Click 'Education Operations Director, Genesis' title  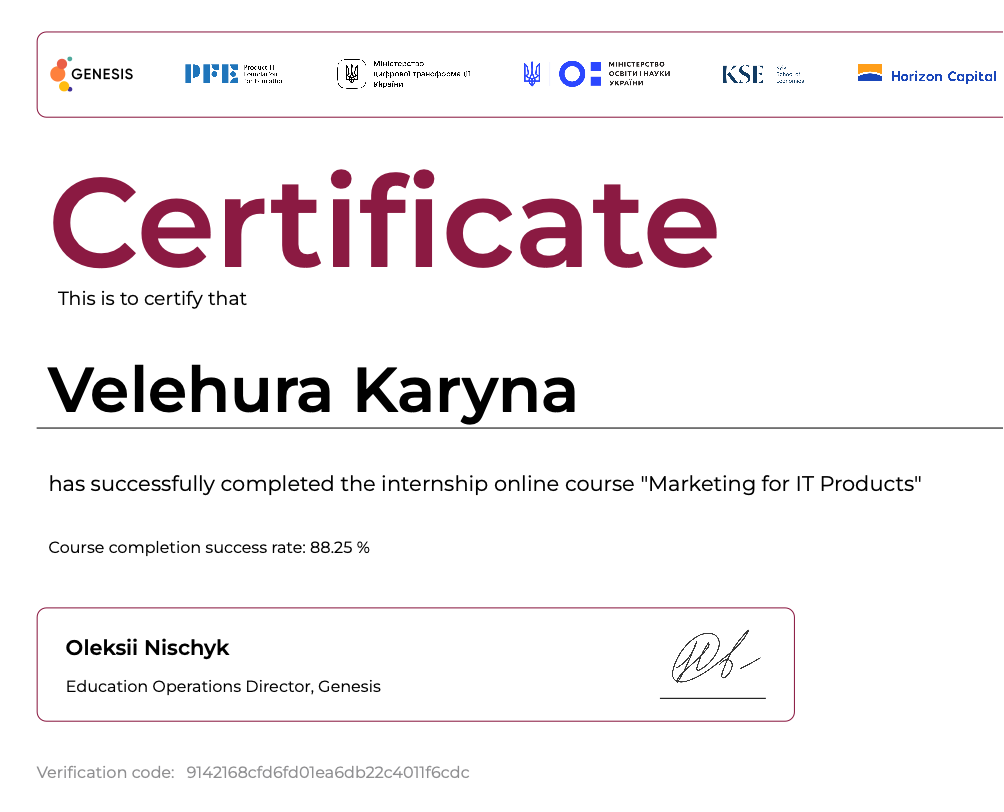[x=223, y=686]
